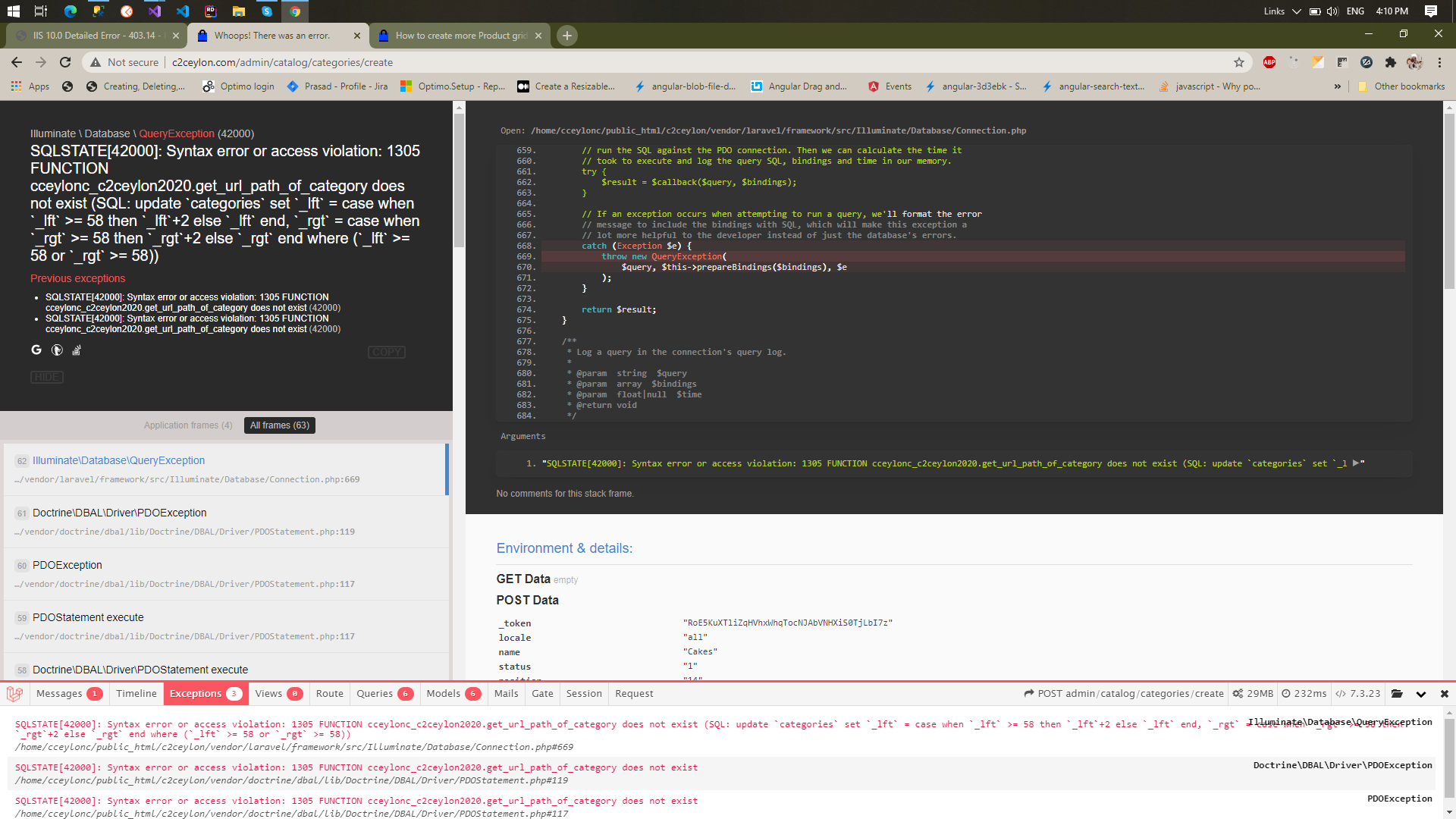Open the Apps bookmarks shortcut
The image size is (1456, 819).
pyautogui.click(x=30, y=86)
